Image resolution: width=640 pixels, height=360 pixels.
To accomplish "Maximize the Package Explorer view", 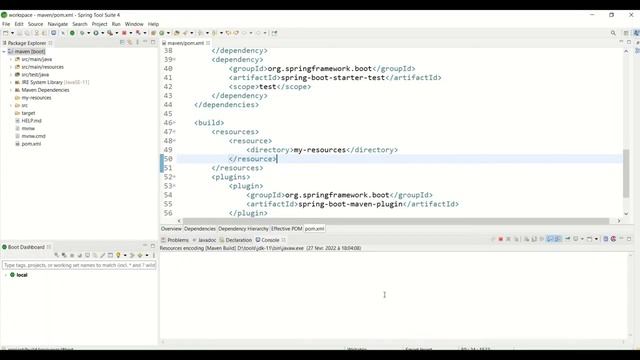I will [153, 42].
